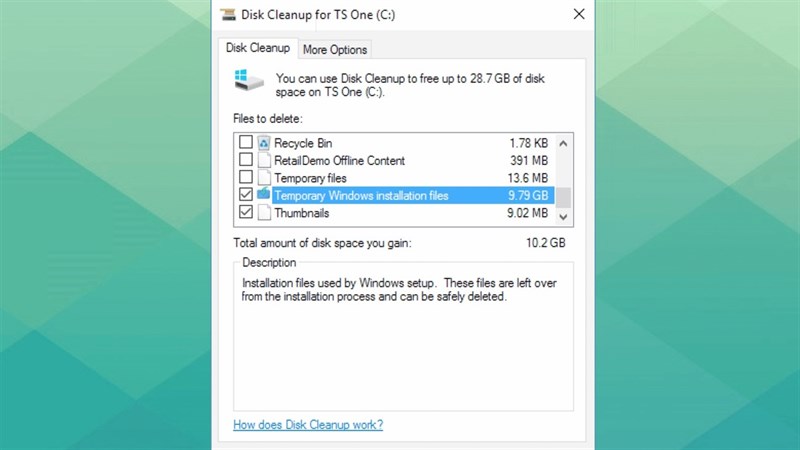Uncheck Temporary Windows installation files checkbox
This screenshot has width=800, height=450.
tap(246, 194)
